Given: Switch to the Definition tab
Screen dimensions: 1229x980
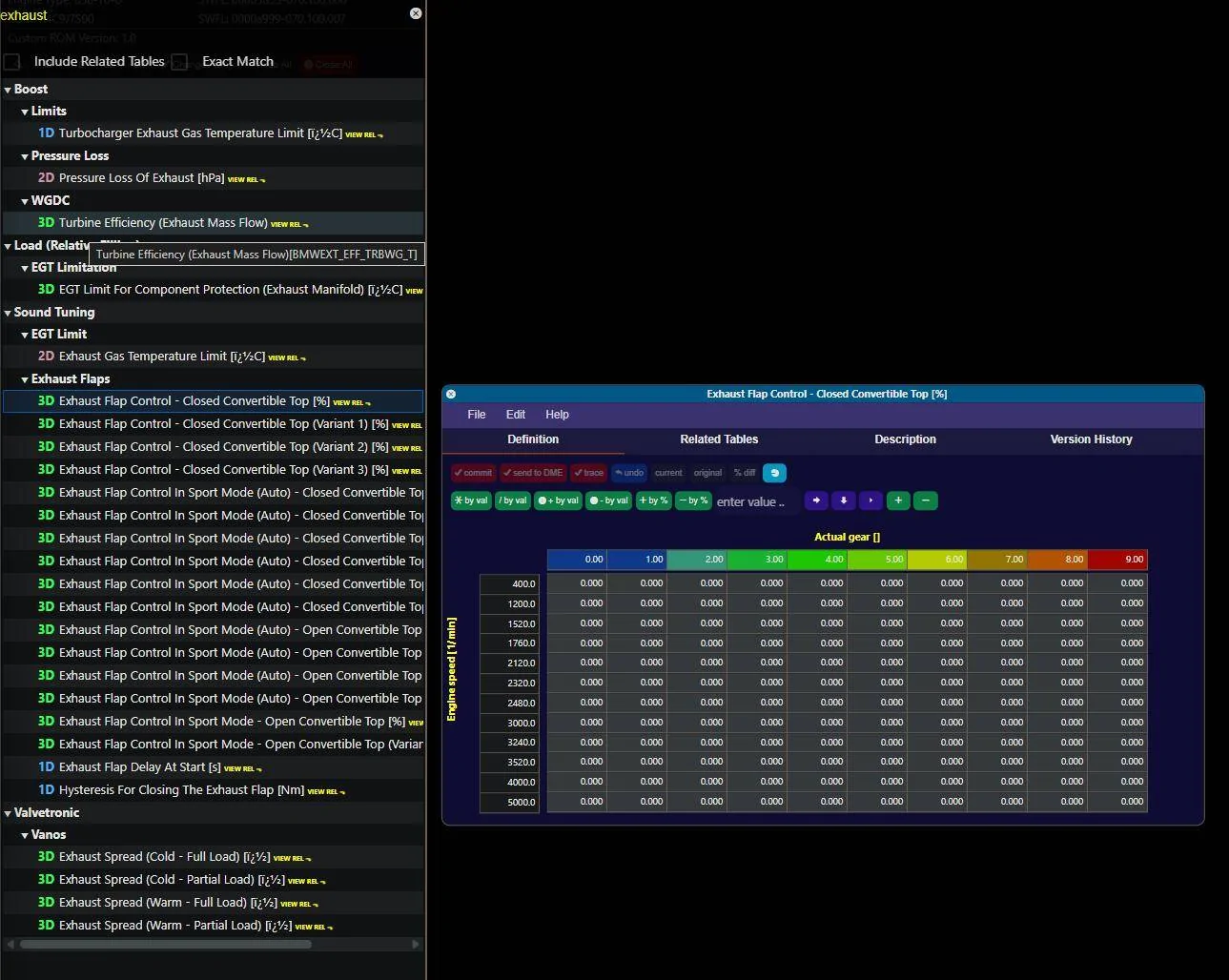Looking at the screenshot, I should point(533,439).
